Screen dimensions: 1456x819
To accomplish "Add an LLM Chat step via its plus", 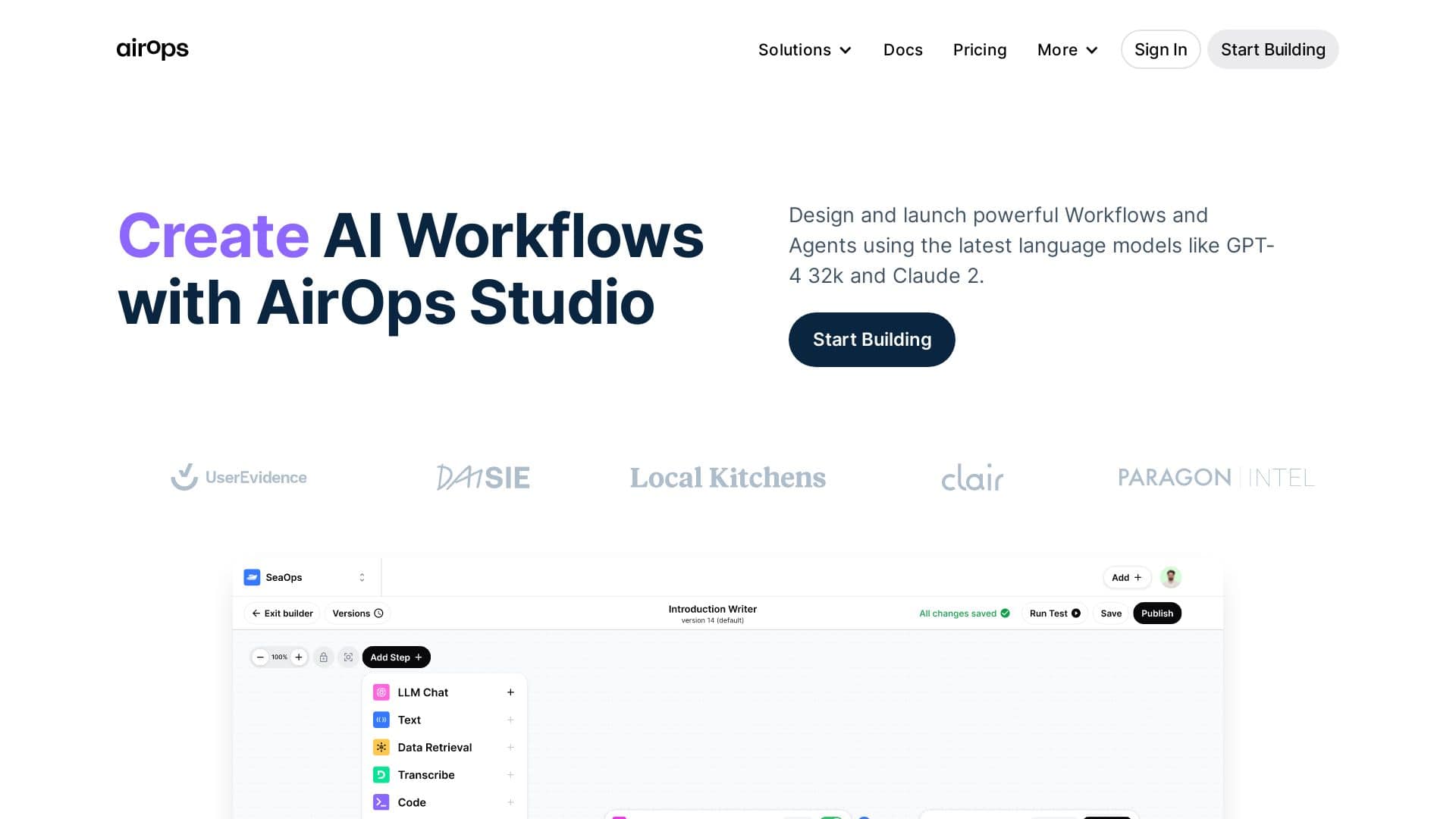I will pos(510,692).
